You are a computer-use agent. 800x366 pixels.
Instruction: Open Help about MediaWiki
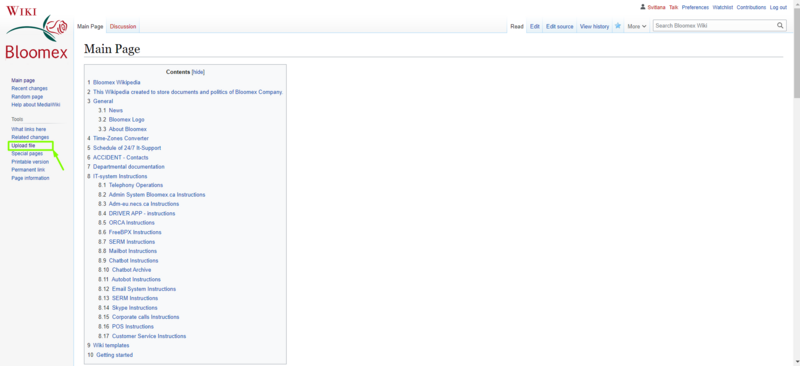click(36, 105)
